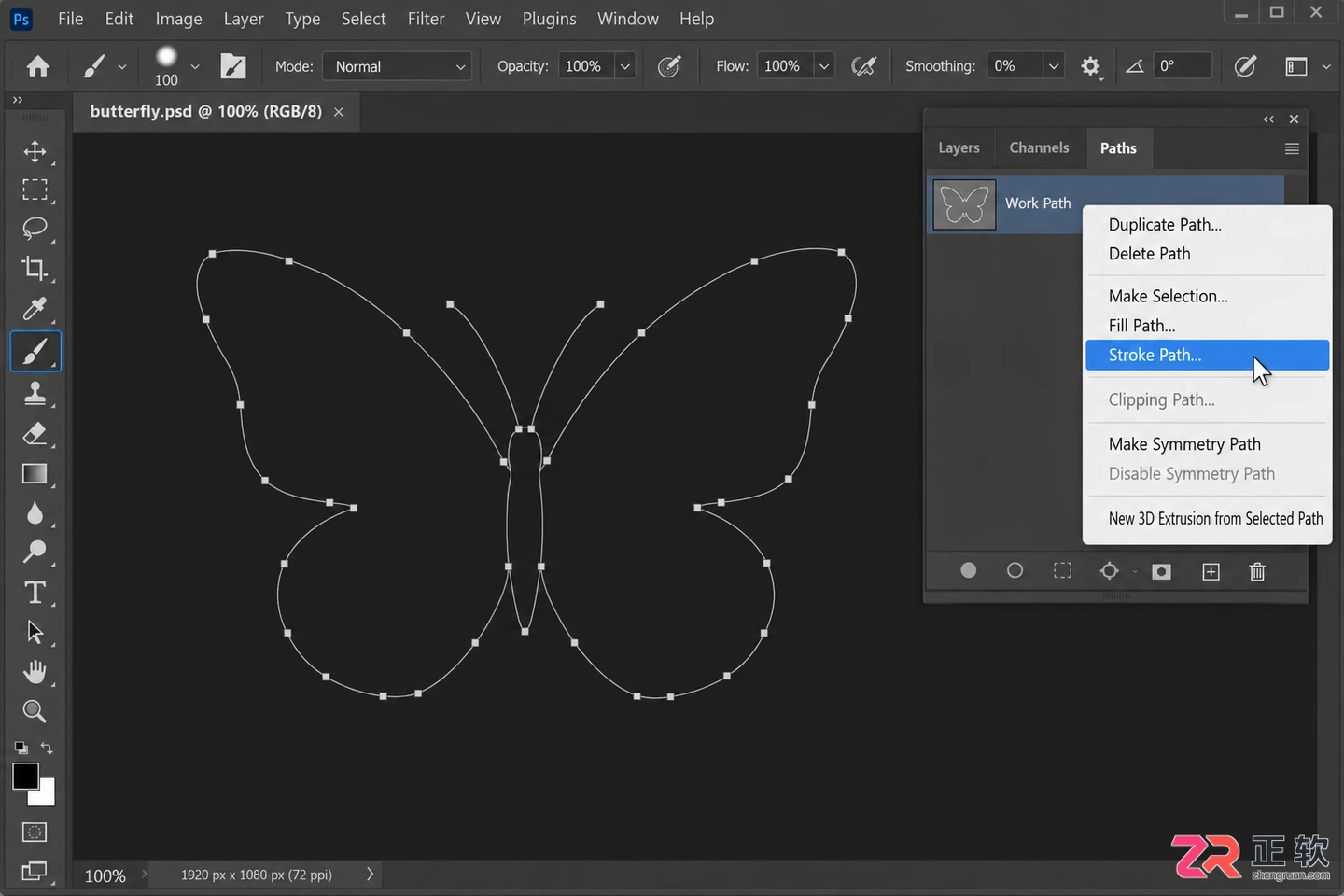1344x896 pixels.
Task: Select the Eraser tool
Action: (35, 433)
